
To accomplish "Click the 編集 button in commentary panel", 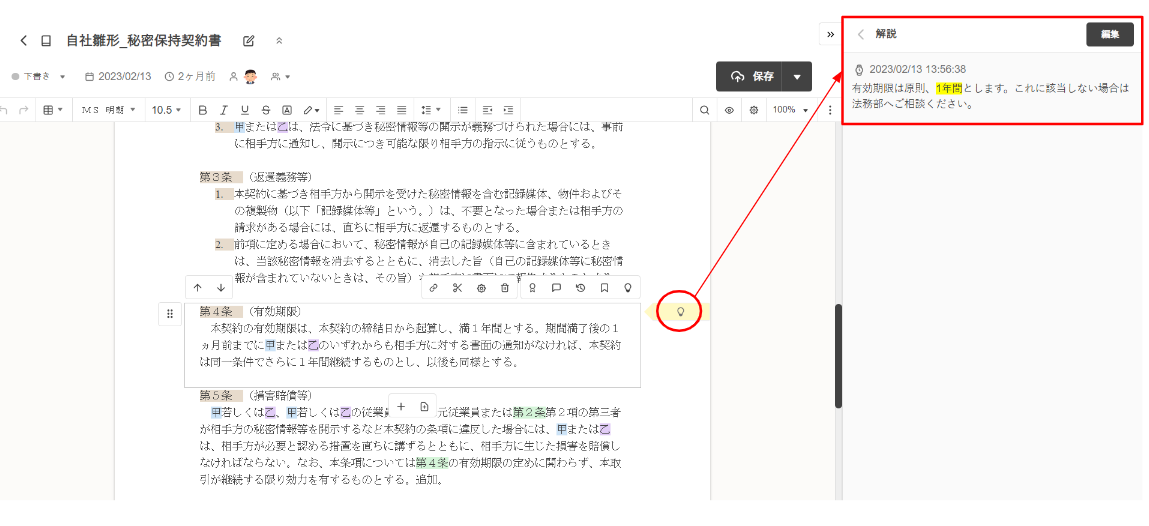I will coord(1109,34).
